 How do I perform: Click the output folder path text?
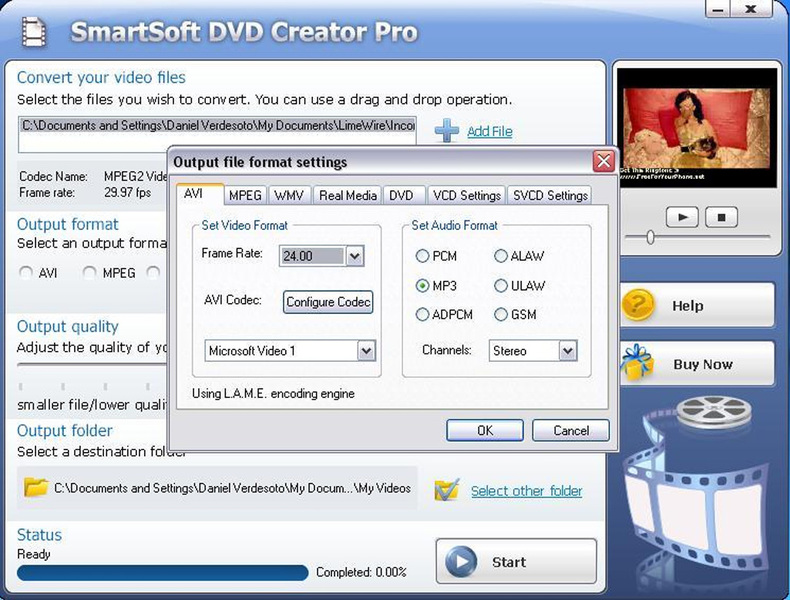[232, 488]
